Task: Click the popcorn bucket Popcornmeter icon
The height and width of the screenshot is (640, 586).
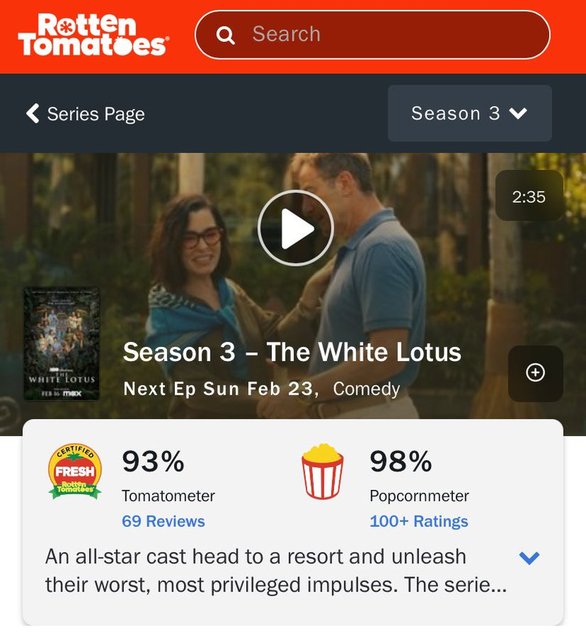Action: (x=322, y=471)
